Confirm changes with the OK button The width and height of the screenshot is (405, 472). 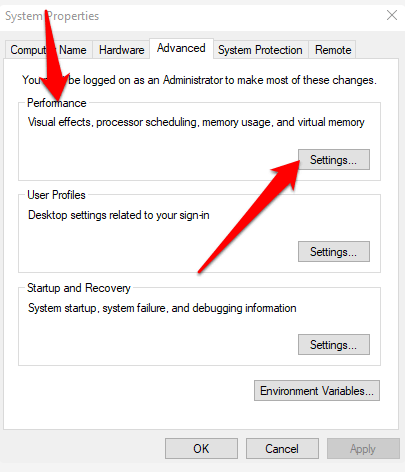click(x=201, y=449)
